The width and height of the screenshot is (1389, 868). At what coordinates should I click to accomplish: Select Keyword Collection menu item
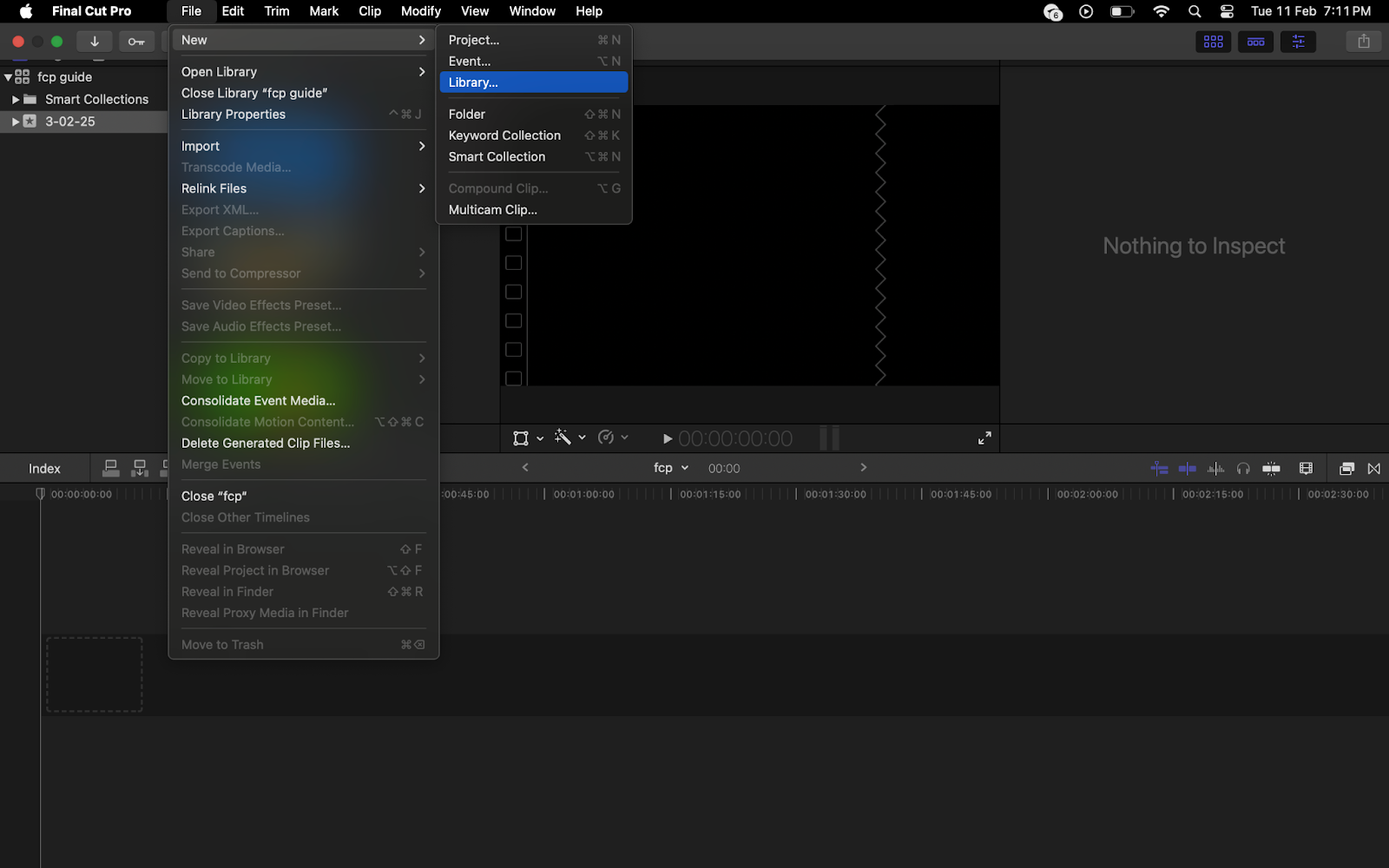[x=534, y=135]
